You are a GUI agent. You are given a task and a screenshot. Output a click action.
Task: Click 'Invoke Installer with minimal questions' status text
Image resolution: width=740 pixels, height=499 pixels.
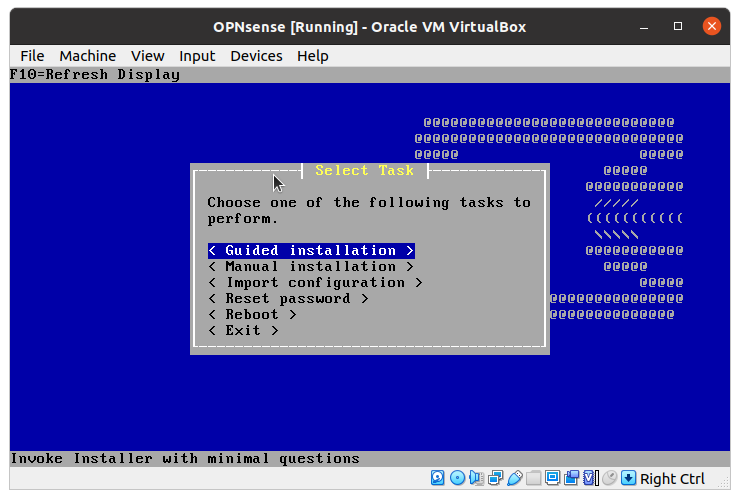click(185, 458)
